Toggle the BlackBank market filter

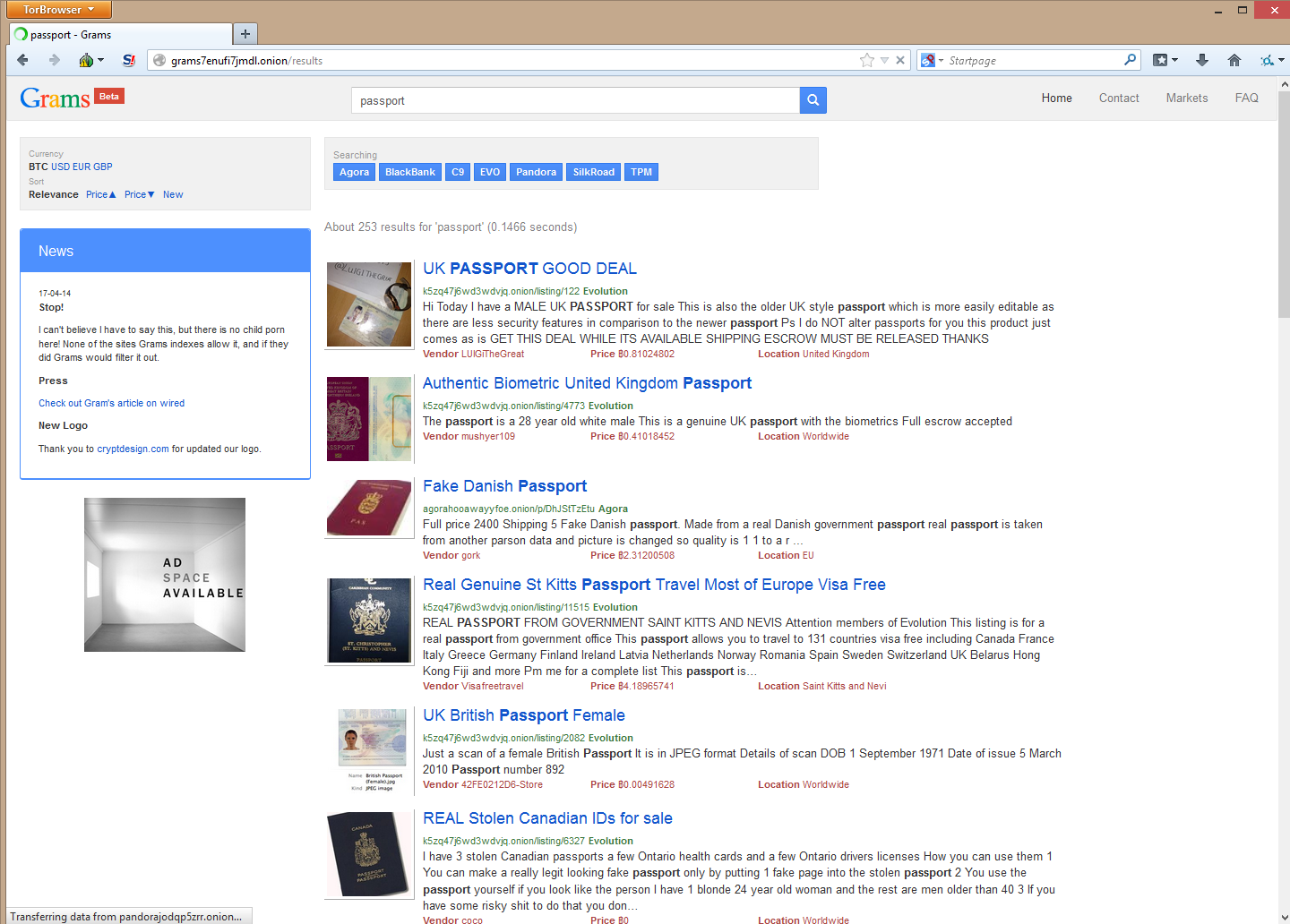pos(410,172)
